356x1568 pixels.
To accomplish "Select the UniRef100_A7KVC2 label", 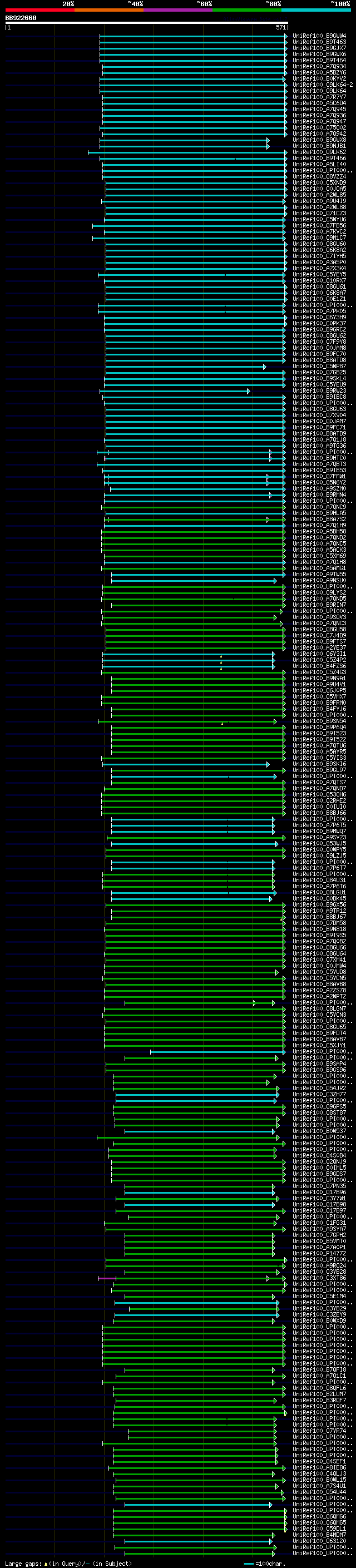I will tap(319, 232).
